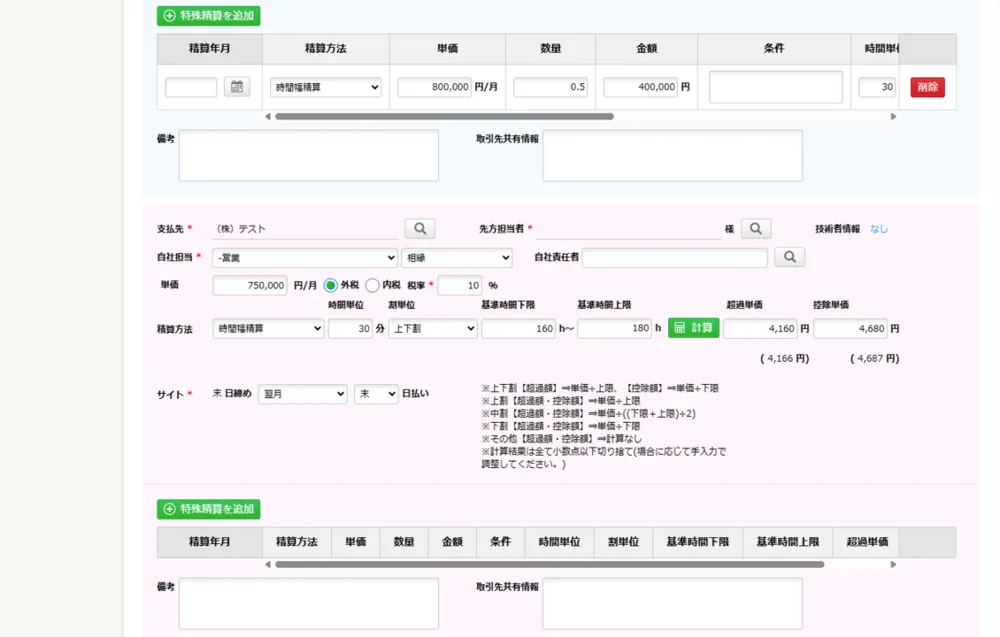The image size is (1000, 637).
Task: Open the 上下割 dropdown under 割単位
Action: point(432,327)
